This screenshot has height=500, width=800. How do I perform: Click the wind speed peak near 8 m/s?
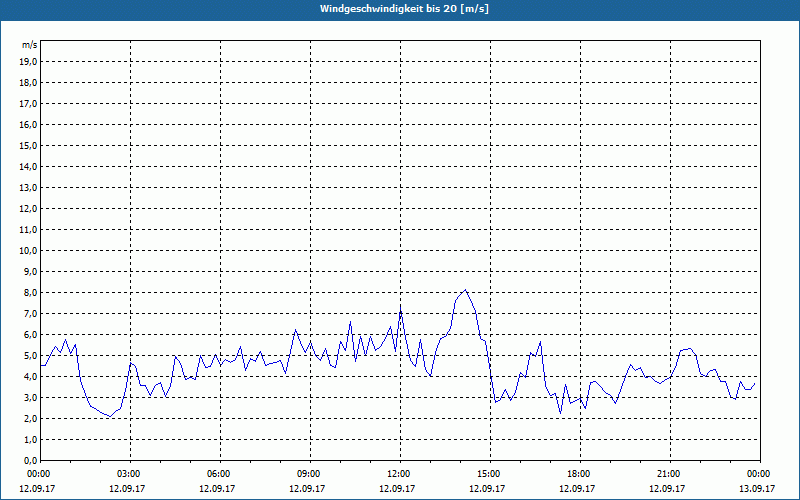point(465,290)
